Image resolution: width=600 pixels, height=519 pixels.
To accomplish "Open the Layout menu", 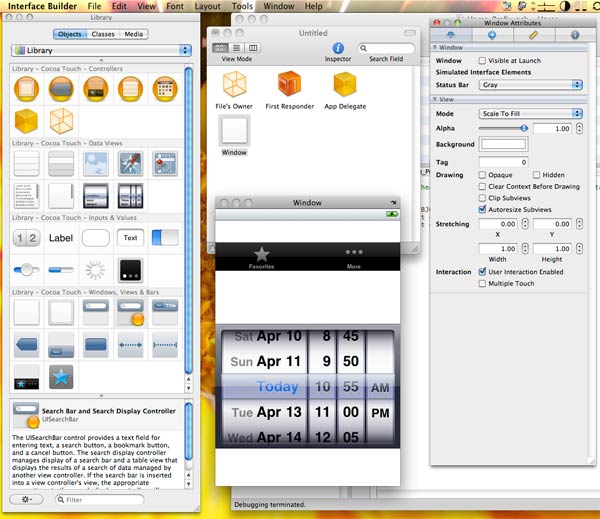I will coord(207,6).
